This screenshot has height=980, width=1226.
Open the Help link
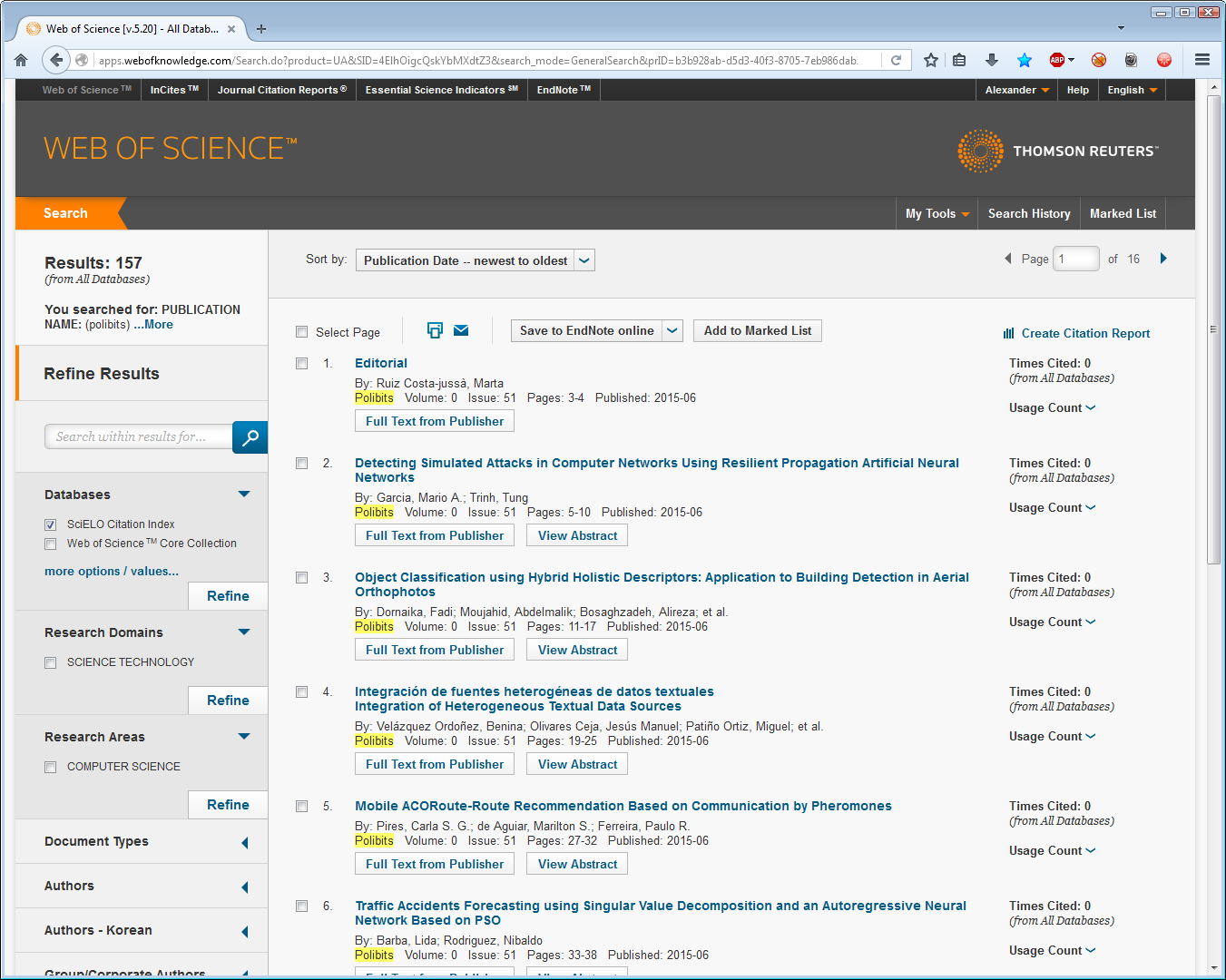point(1078,90)
